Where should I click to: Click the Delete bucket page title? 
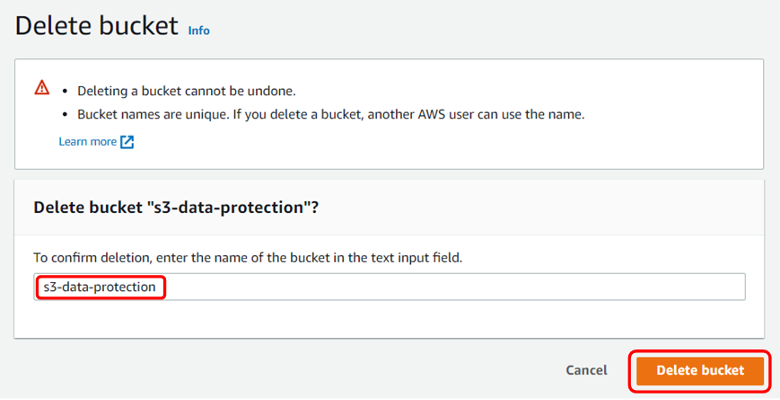pos(96,26)
